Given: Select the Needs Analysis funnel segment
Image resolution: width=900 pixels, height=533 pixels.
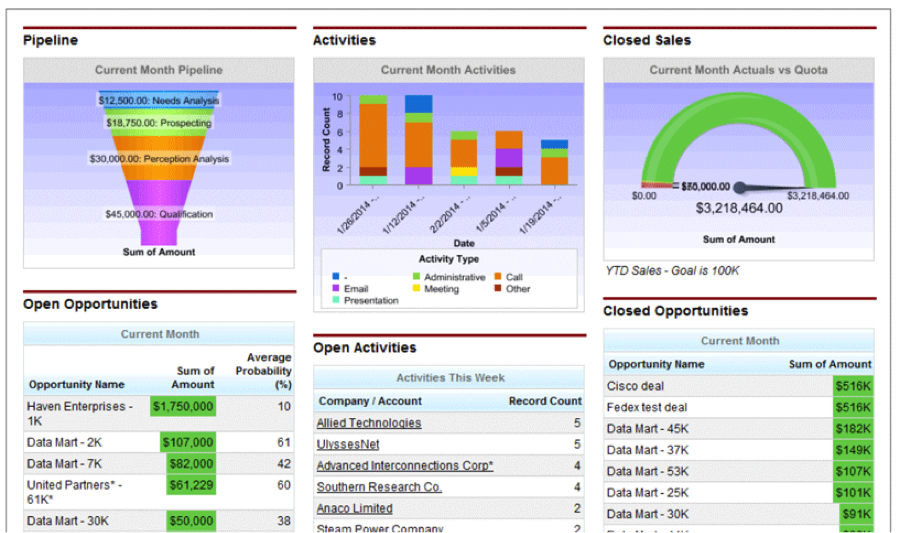Looking at the screenshot, I should pos(159,100).
